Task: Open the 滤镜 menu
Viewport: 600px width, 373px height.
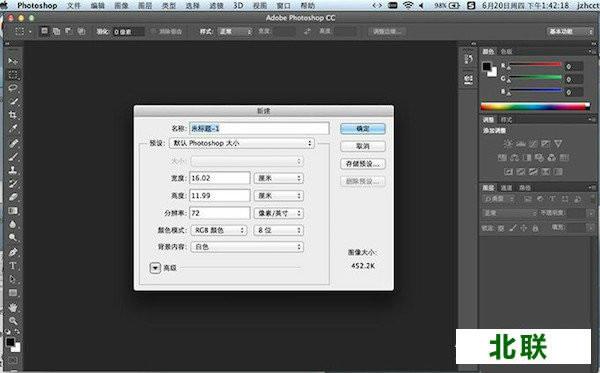Action: point(216,5)
